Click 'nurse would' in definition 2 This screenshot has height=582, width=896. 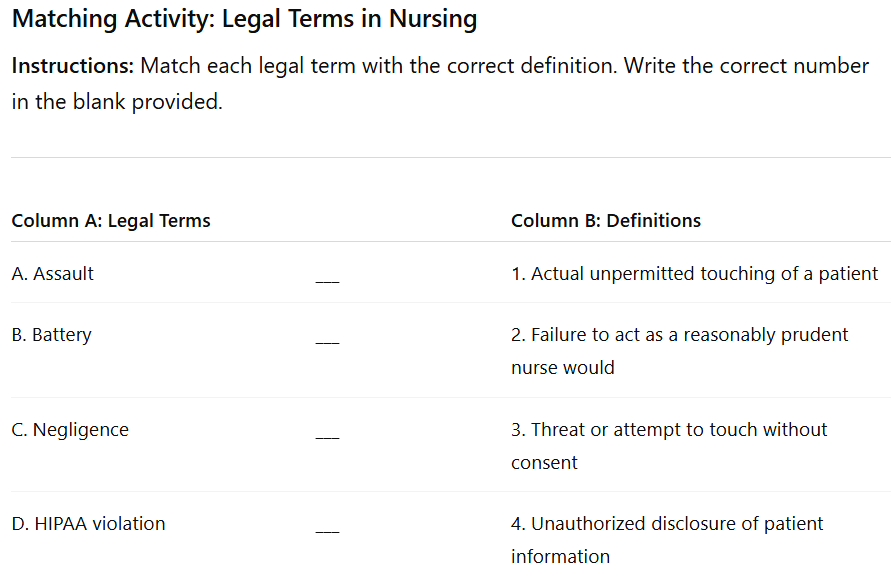[563, 368]
